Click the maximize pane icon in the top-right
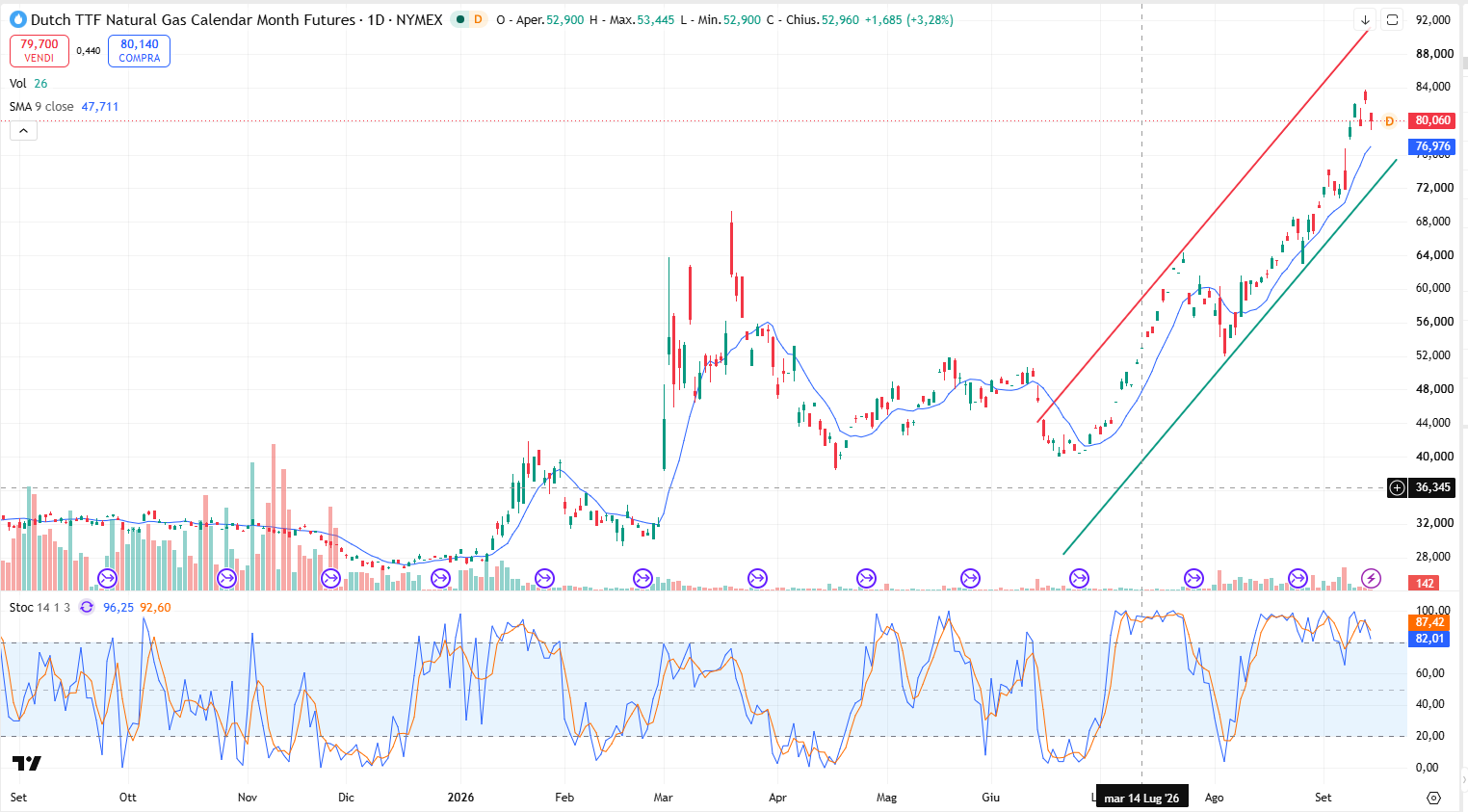The height and width of the screenshot is (812, 1468). 1392,19
